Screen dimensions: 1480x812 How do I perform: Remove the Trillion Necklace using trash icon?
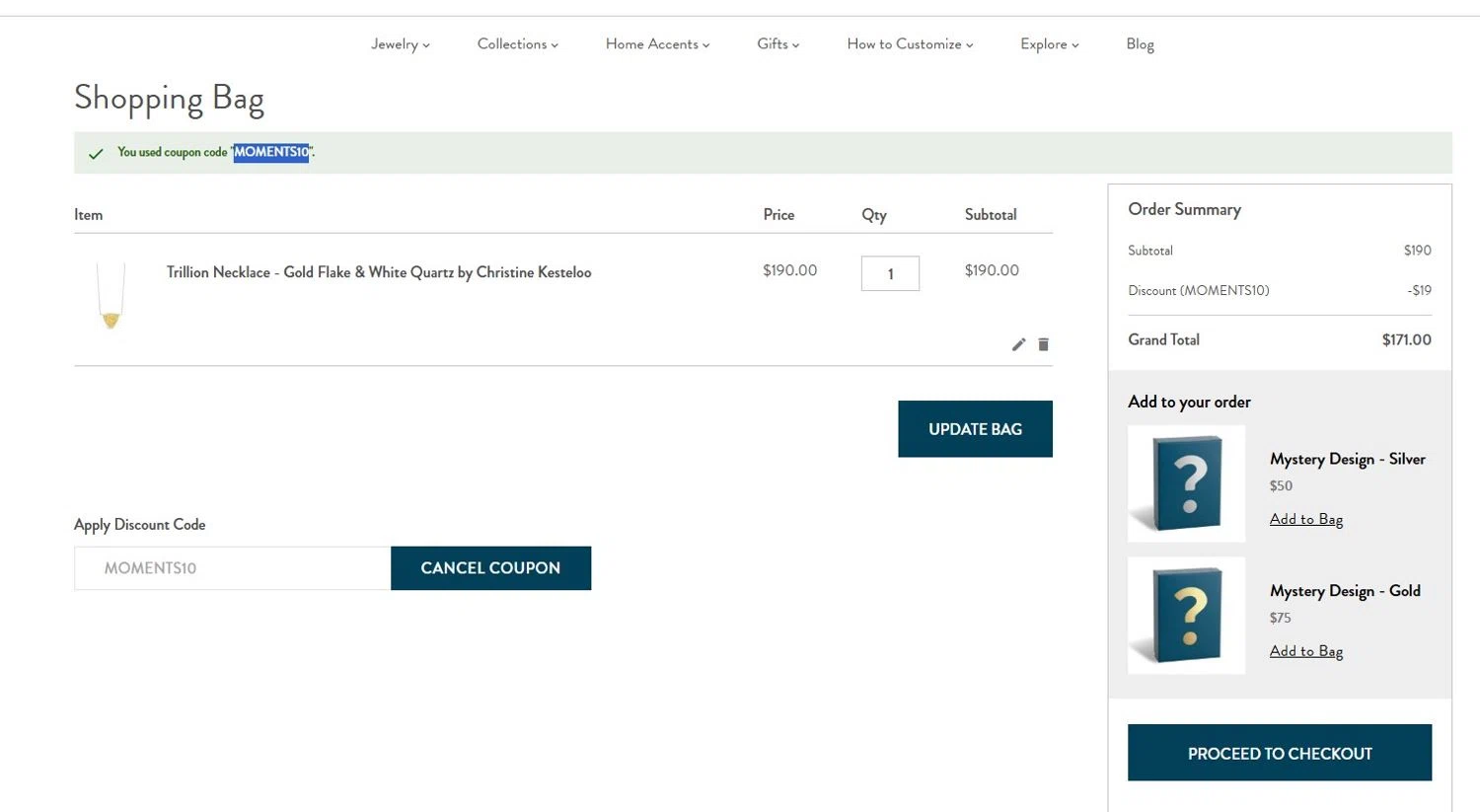coord(1043,344)
